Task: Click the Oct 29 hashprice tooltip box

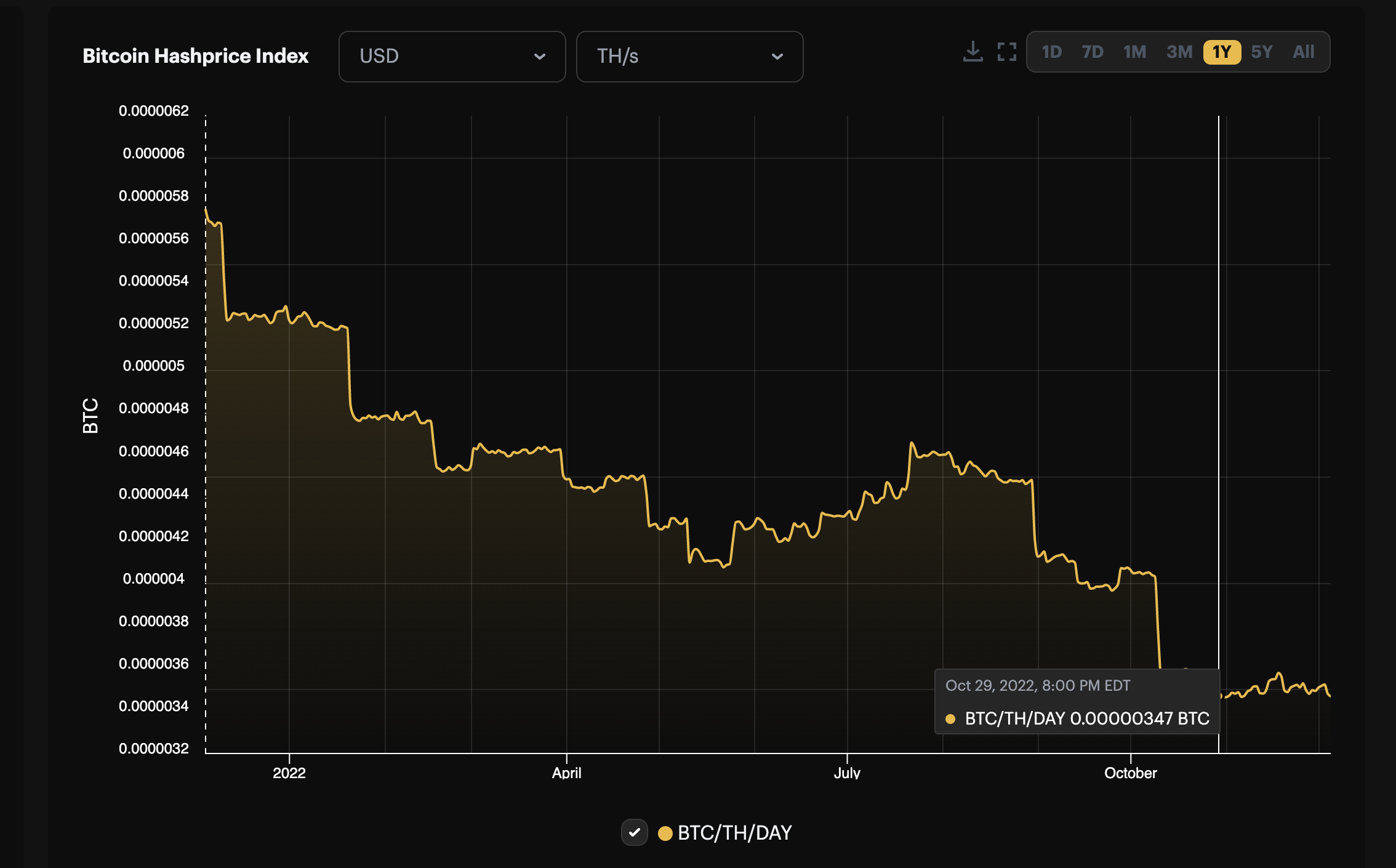Action: [x=1077, y=702]
